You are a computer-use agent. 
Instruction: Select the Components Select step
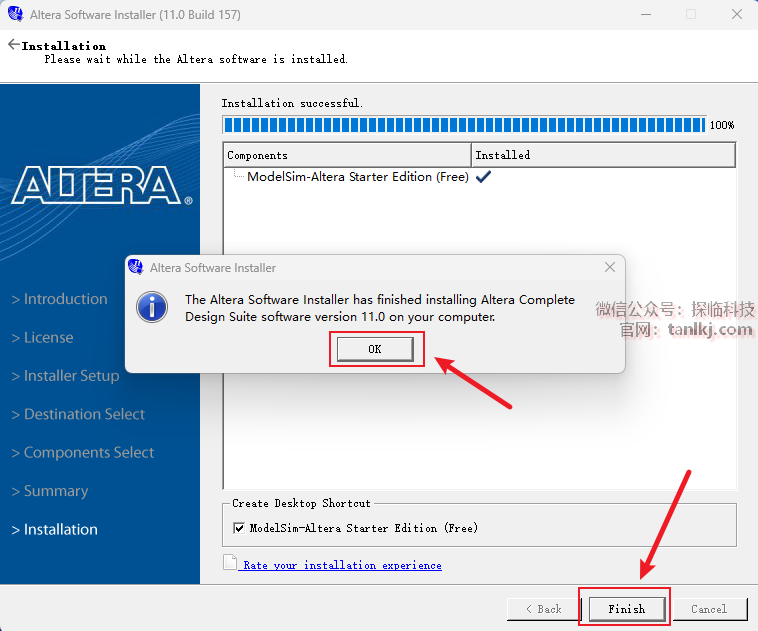[x=83, y=453]
